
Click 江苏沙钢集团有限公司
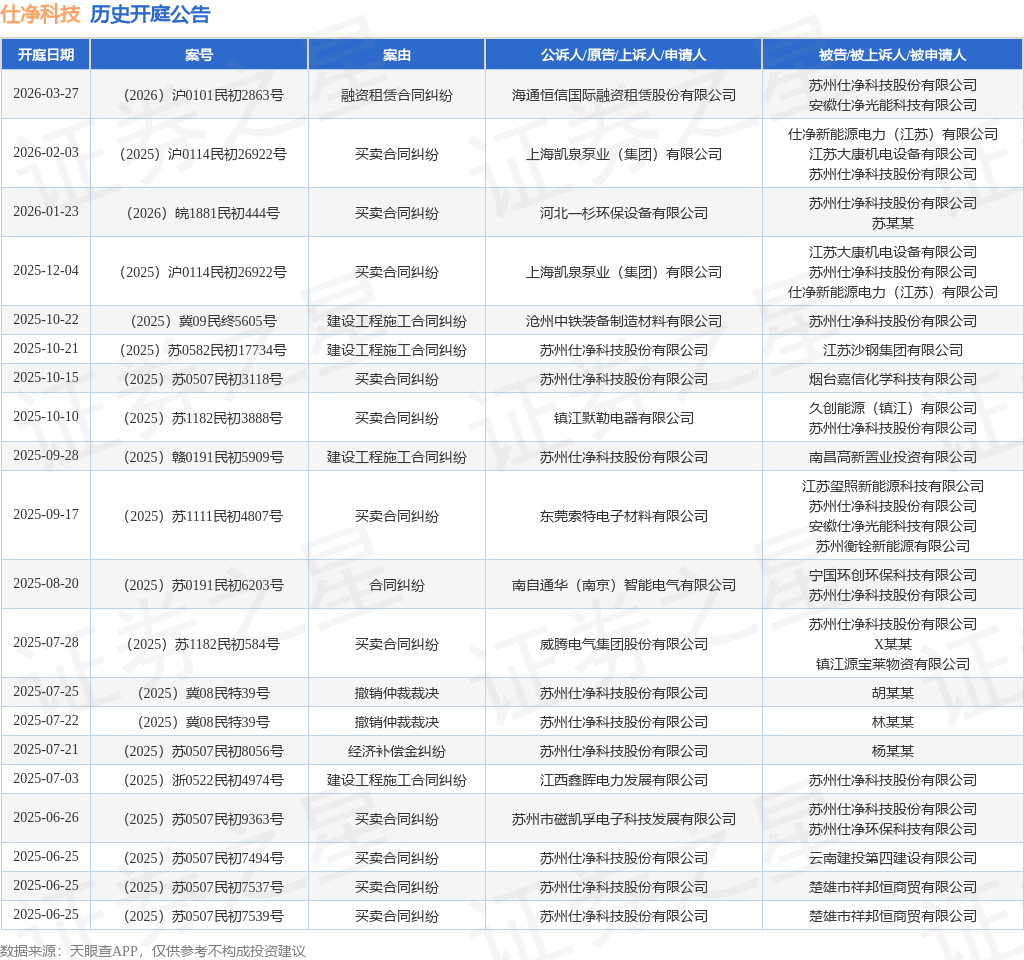[x=893, y=350]
